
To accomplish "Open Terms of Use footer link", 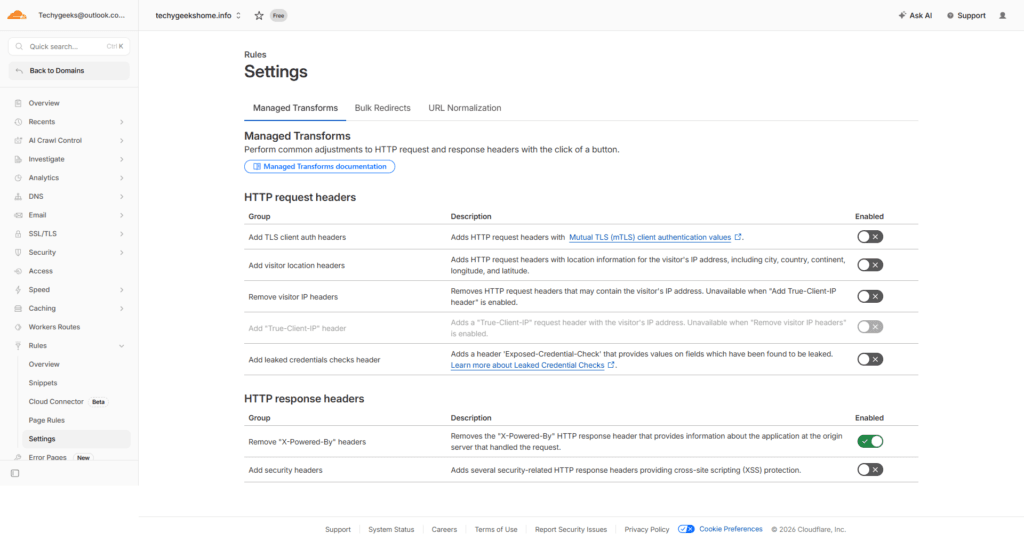I will [496, 530].
